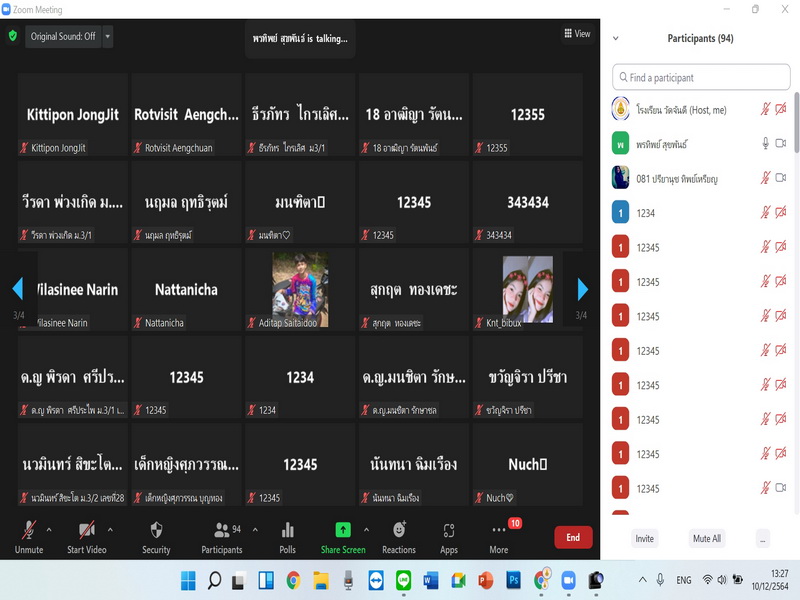The width and height of the screenshot is (800, 600).
Task: Go to previous gallery page arrow
Action: pos(18,289)
